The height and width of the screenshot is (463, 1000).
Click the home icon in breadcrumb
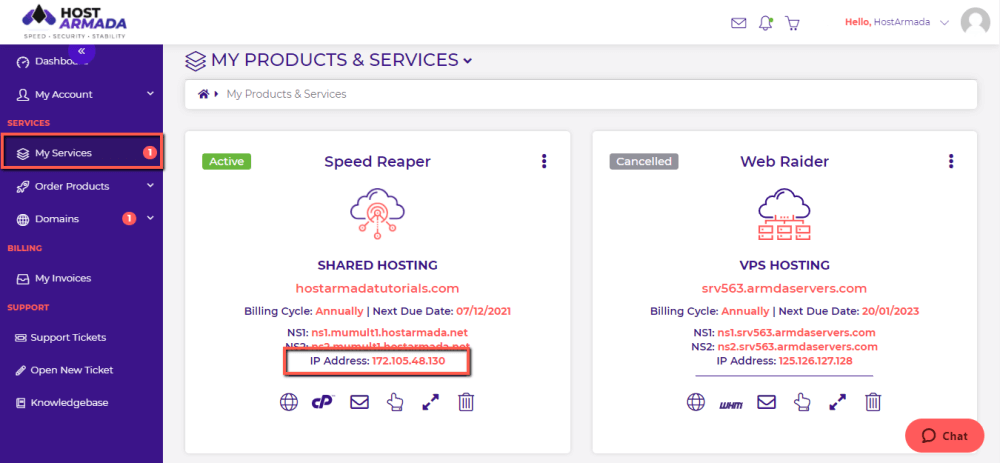click(203, 94)
